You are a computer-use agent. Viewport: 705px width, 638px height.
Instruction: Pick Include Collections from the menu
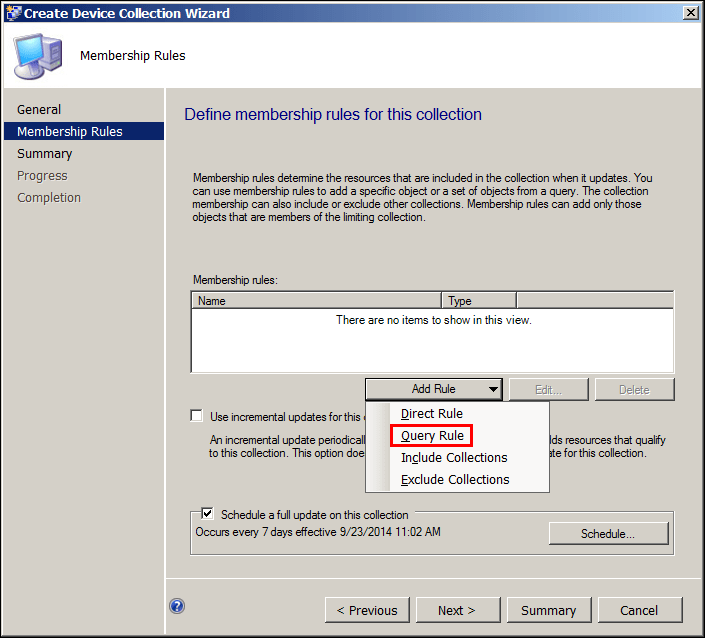[454, 458]
